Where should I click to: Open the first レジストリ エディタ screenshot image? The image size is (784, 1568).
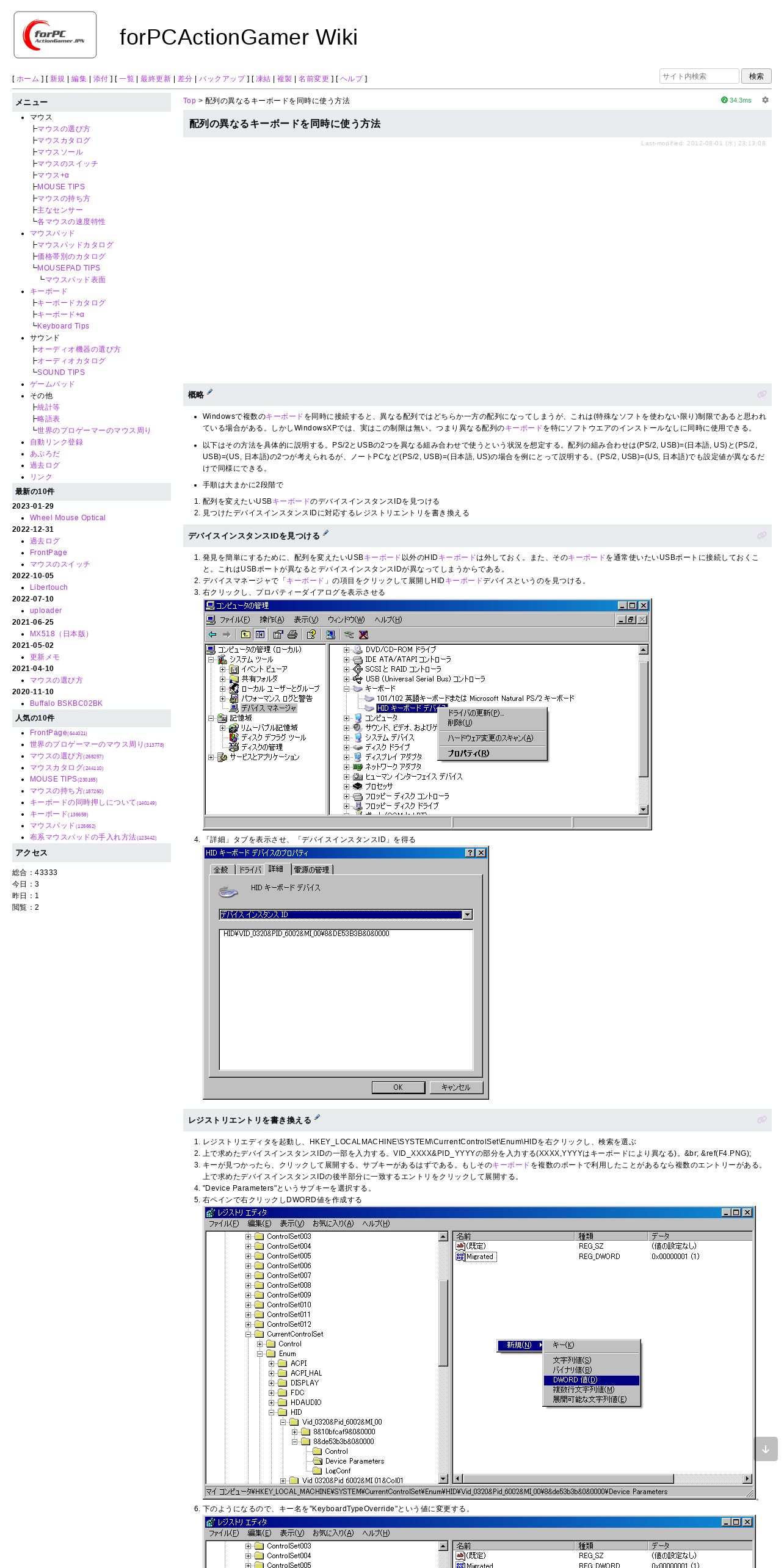480,1352
